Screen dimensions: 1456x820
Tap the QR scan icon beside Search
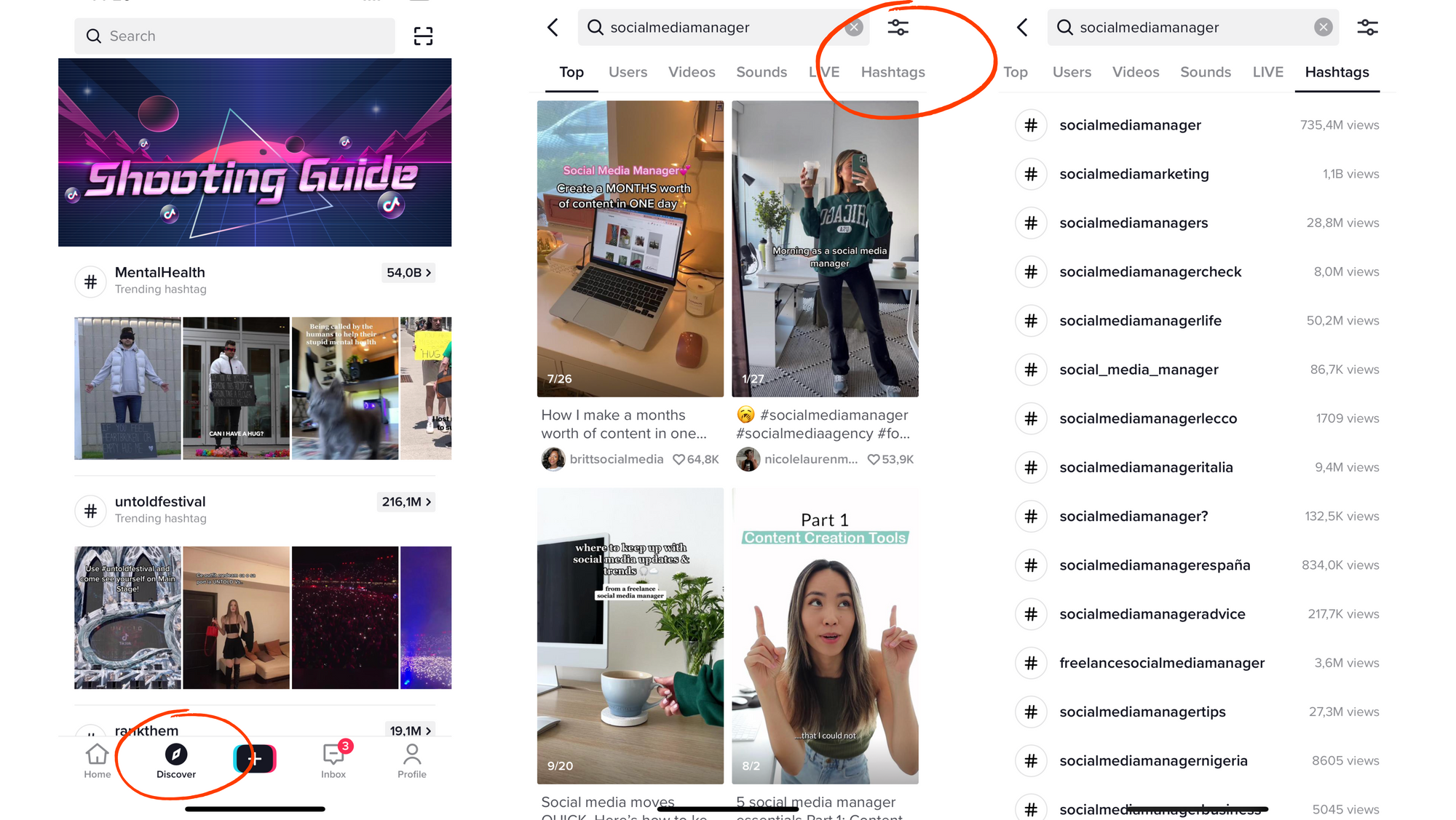pyautogui.click(x=423, y=36)
